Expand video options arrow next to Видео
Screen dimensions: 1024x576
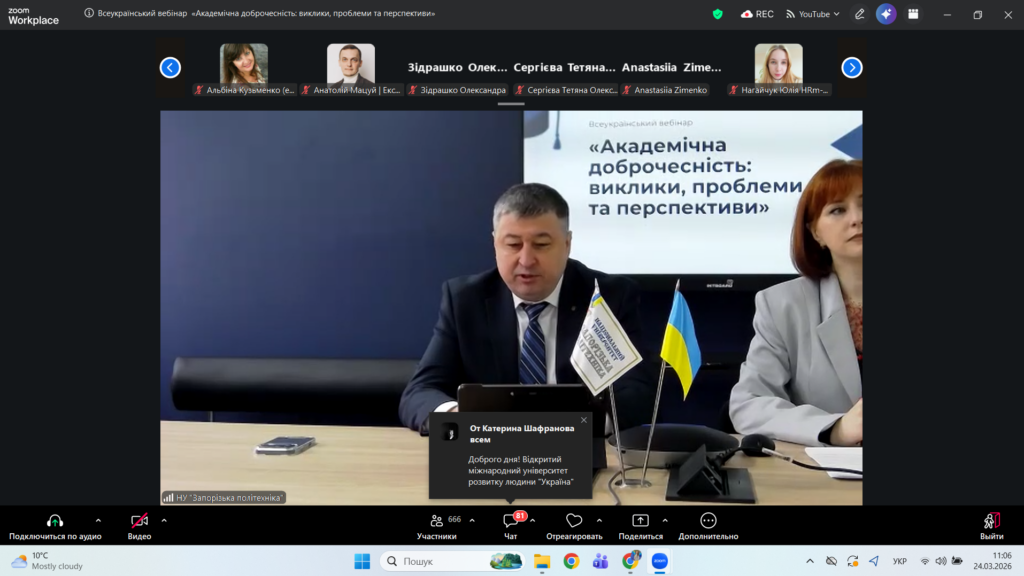click(x=164, y=520)
